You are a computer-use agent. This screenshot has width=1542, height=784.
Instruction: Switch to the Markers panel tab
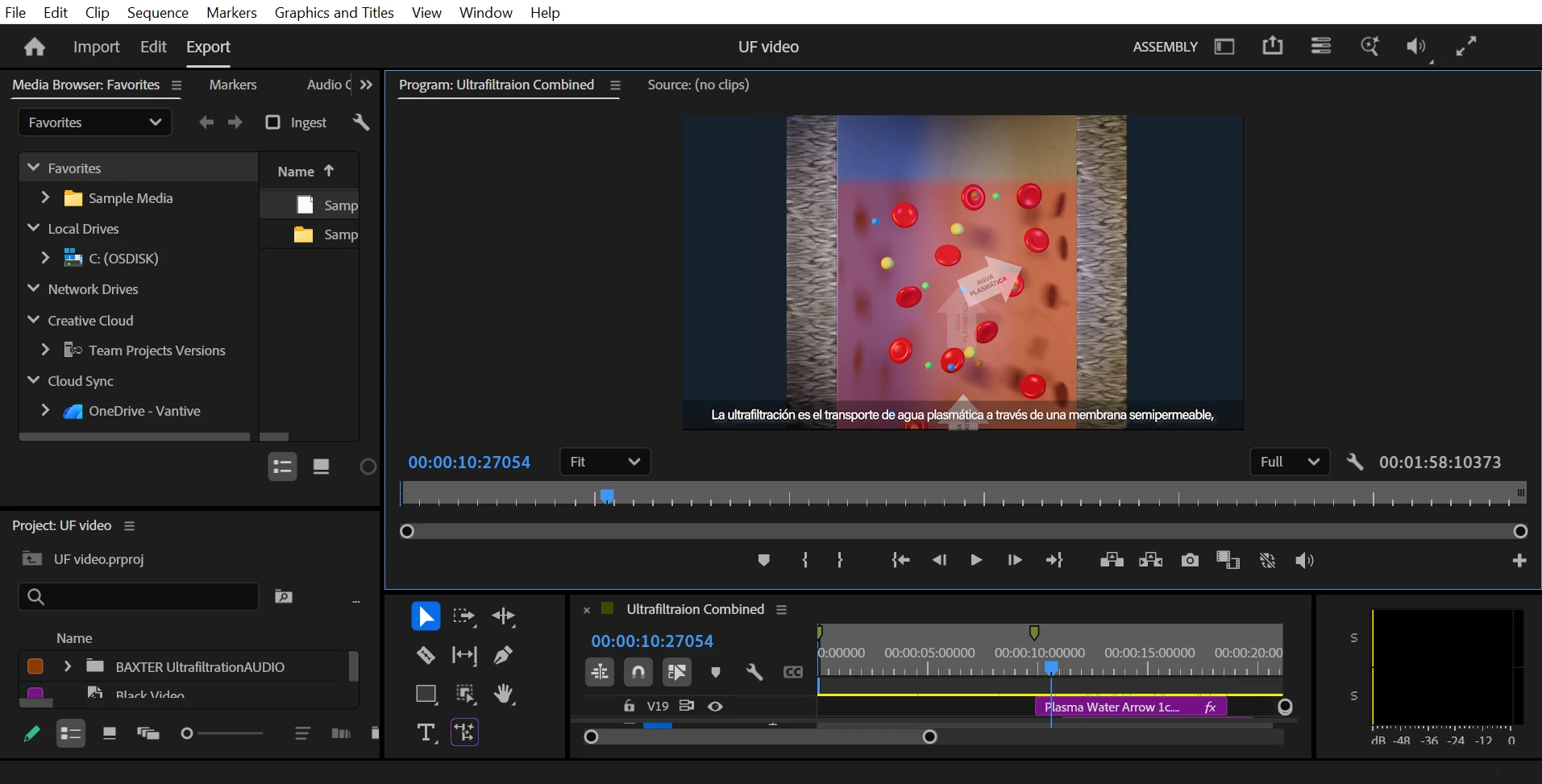pyautogui.click(x=233, y=85)
